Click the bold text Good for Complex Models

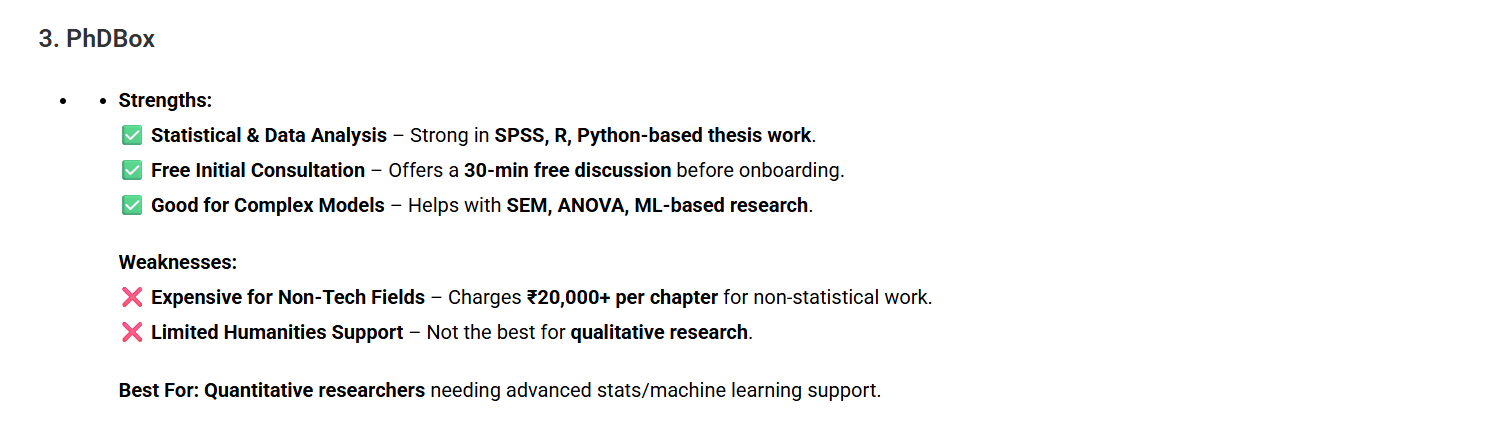point(268,205)
